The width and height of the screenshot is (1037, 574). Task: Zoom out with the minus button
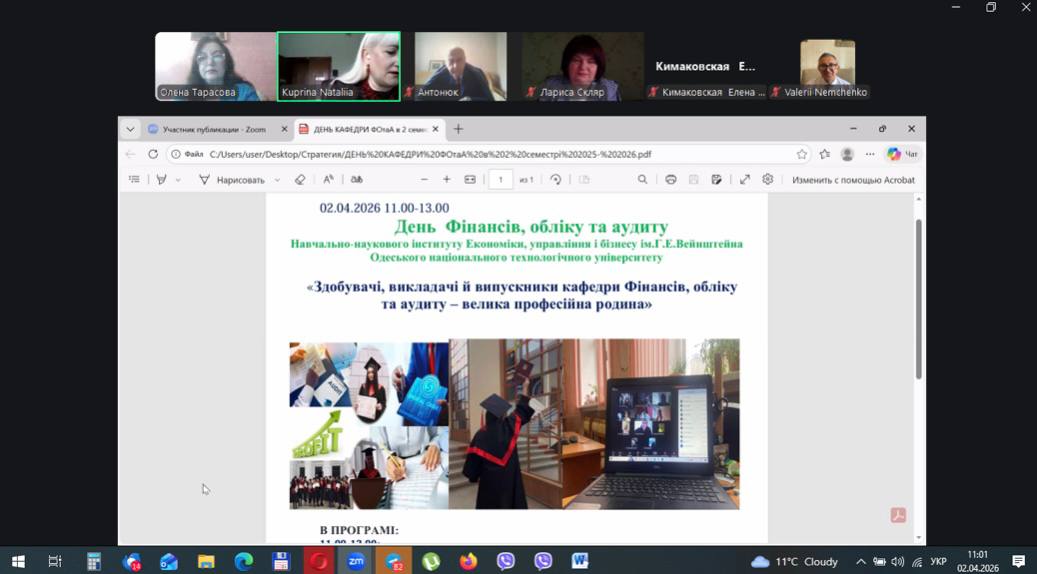pyautogui.click(x=424, y=180)
